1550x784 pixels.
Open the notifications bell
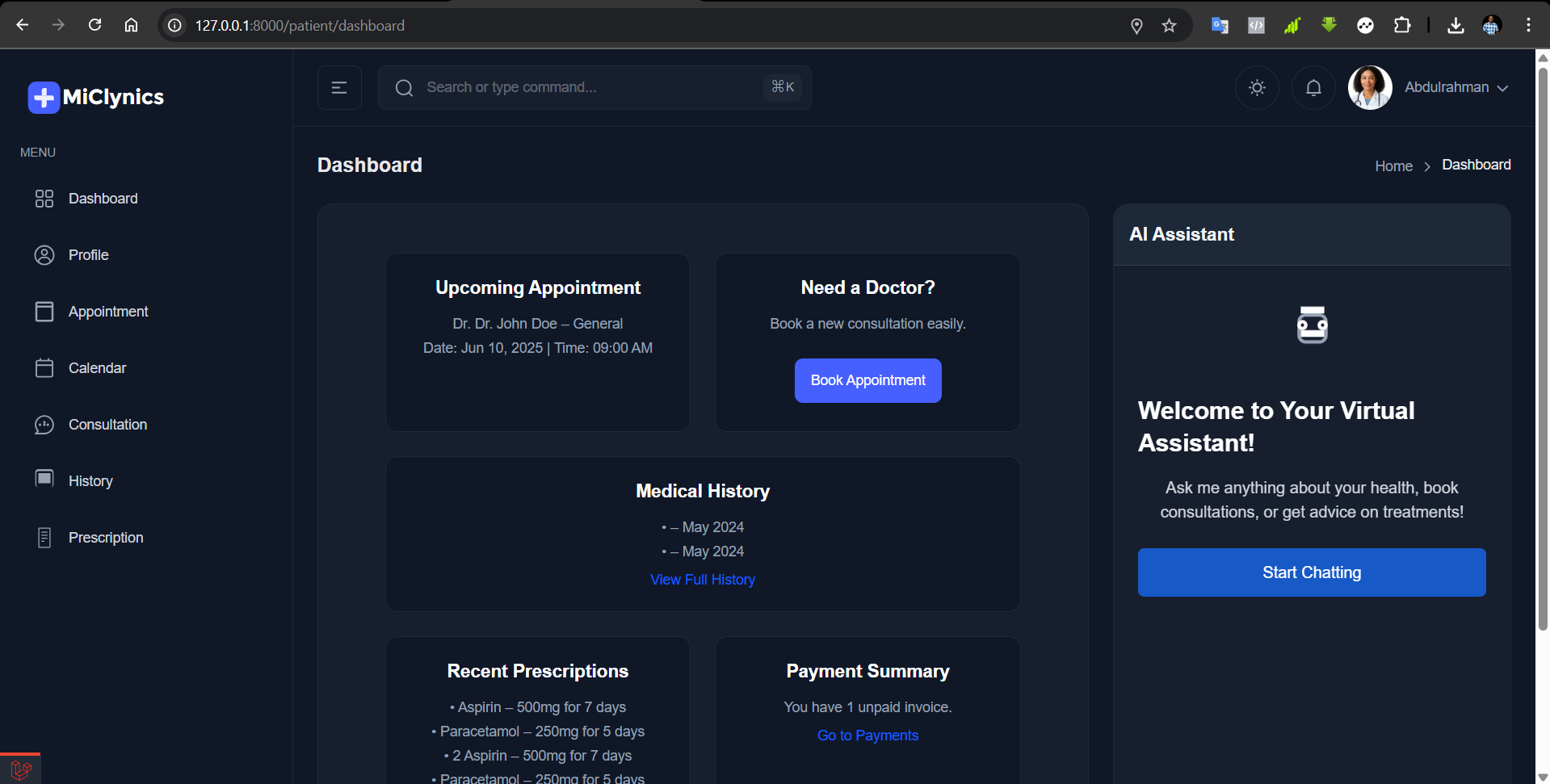(x=1313, y=87)
